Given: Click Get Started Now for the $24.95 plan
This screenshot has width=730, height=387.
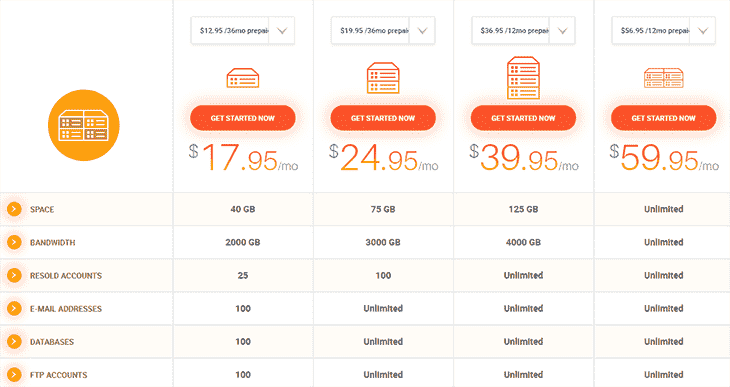Looking at the screenshot, I should point(383,118).
